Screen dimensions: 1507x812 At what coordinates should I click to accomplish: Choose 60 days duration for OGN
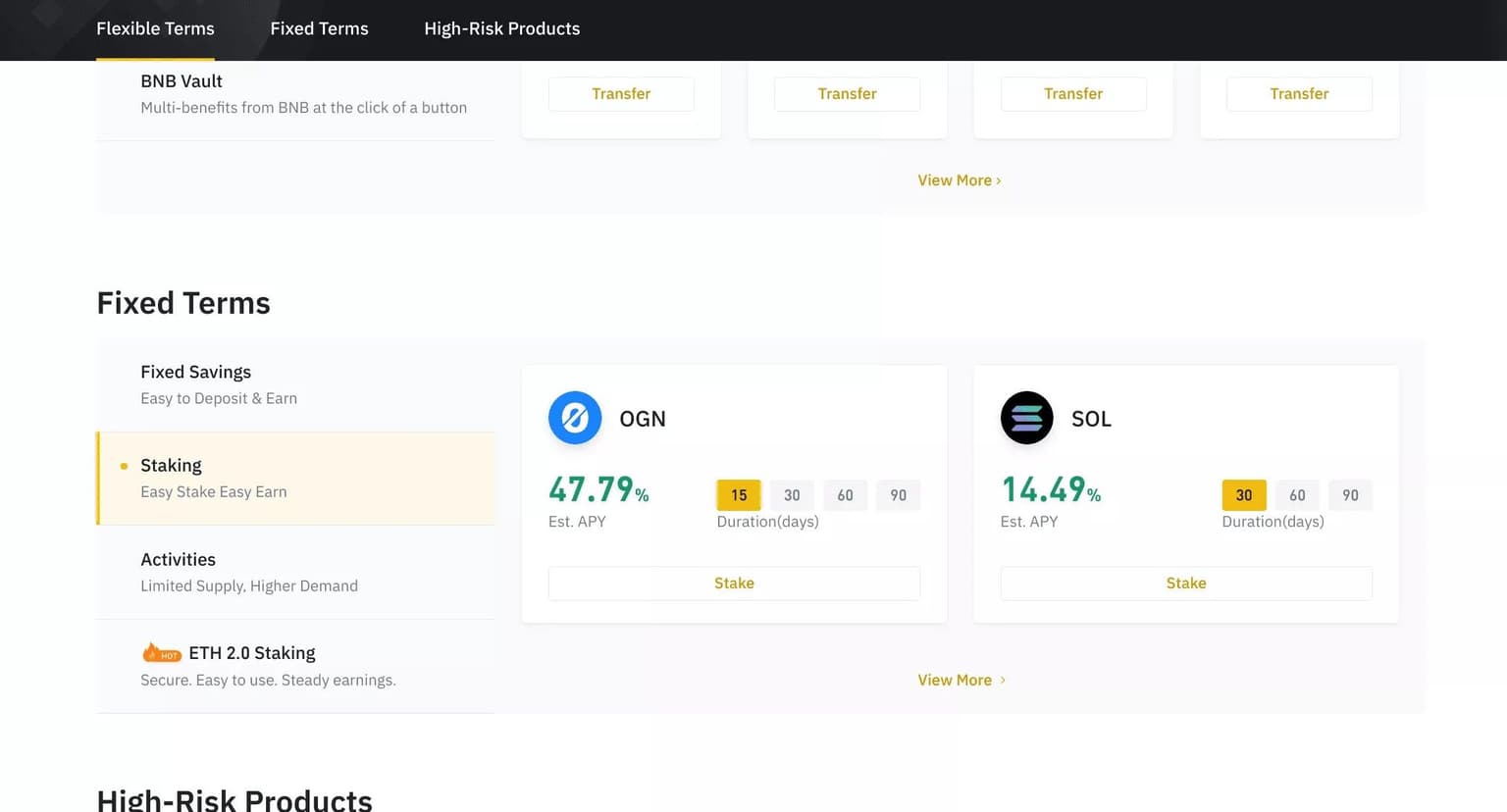point(845,495)
